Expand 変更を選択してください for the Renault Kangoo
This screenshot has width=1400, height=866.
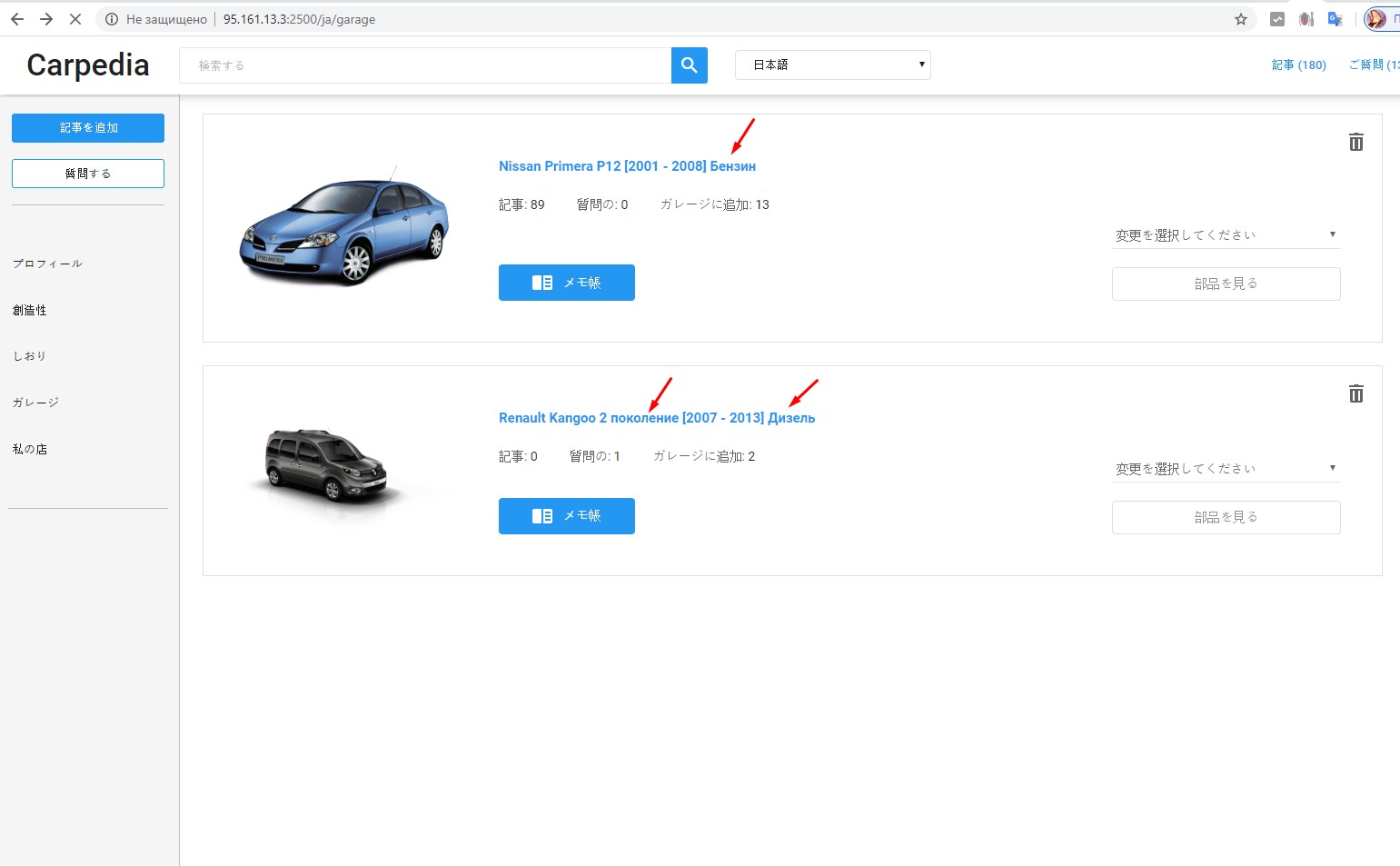point(1226,468)
